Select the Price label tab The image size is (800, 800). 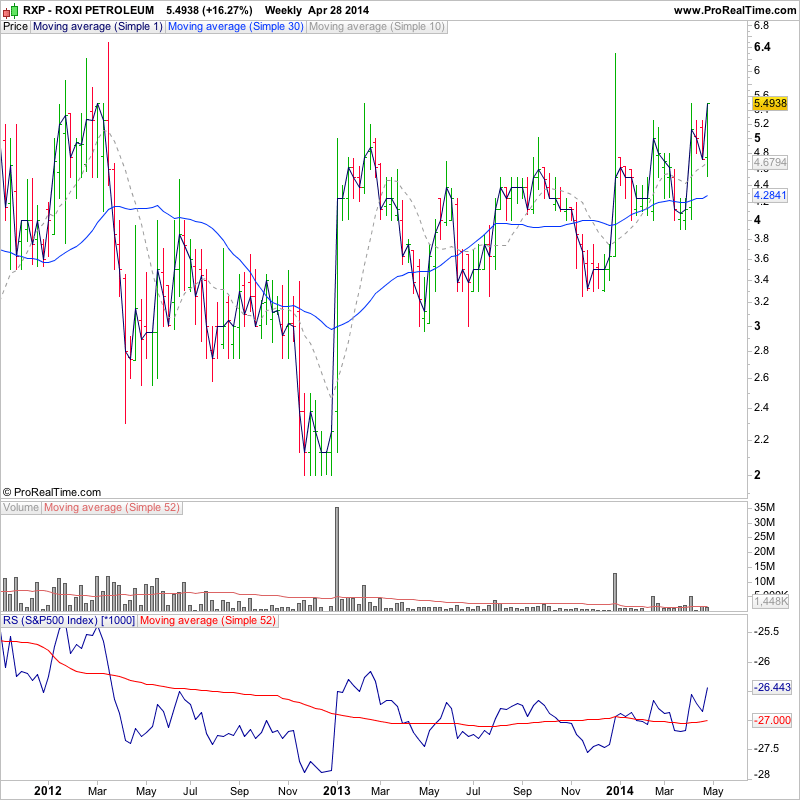pos(15,27)
